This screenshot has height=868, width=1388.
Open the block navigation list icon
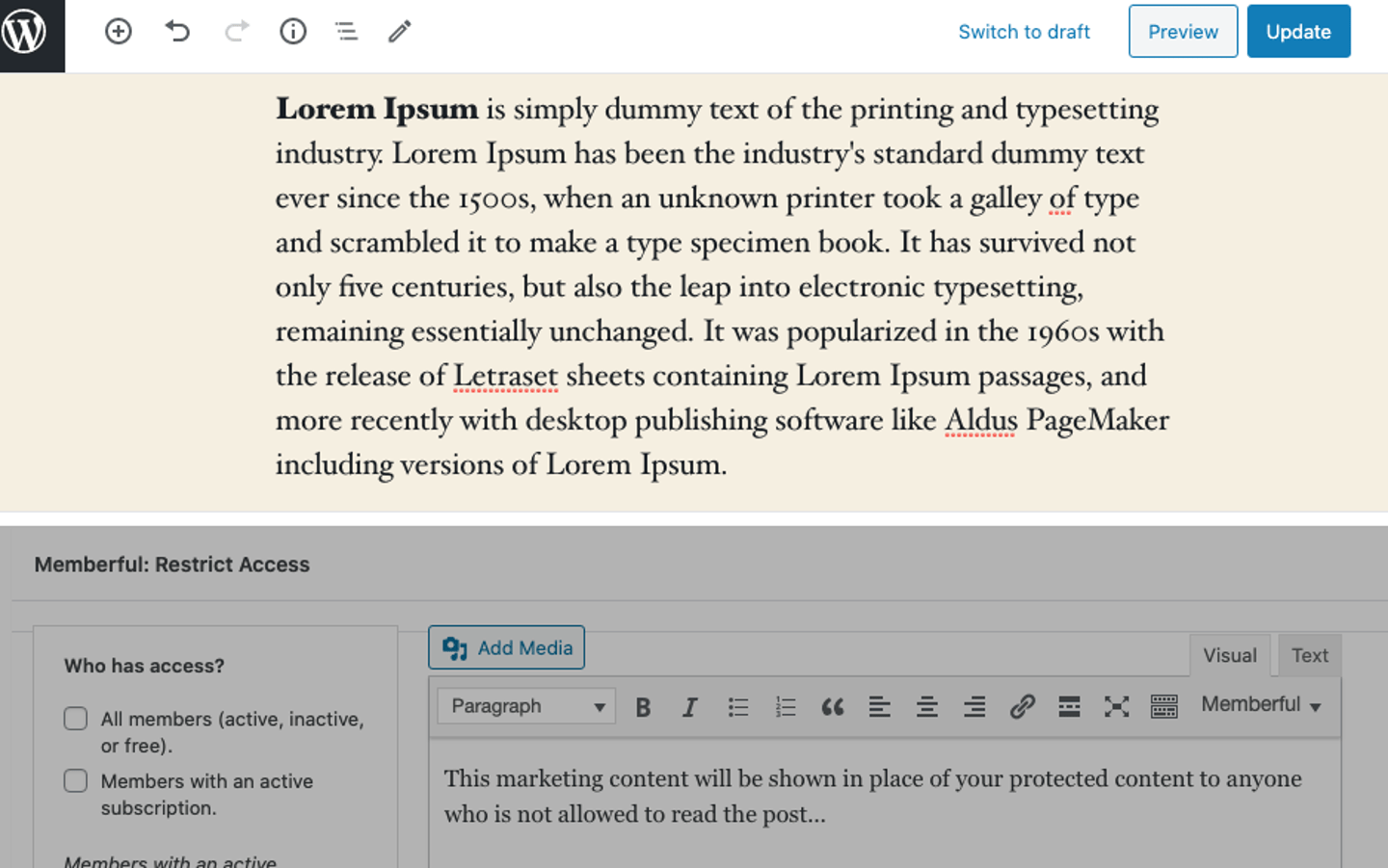coord(346,32)
